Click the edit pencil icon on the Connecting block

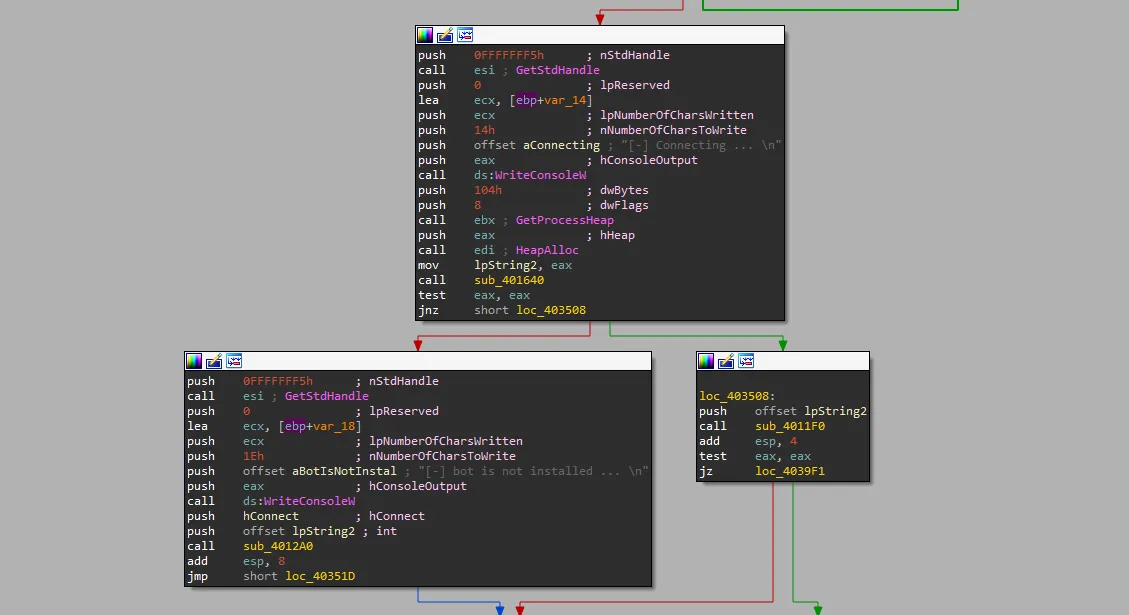[x=445, y=35]
